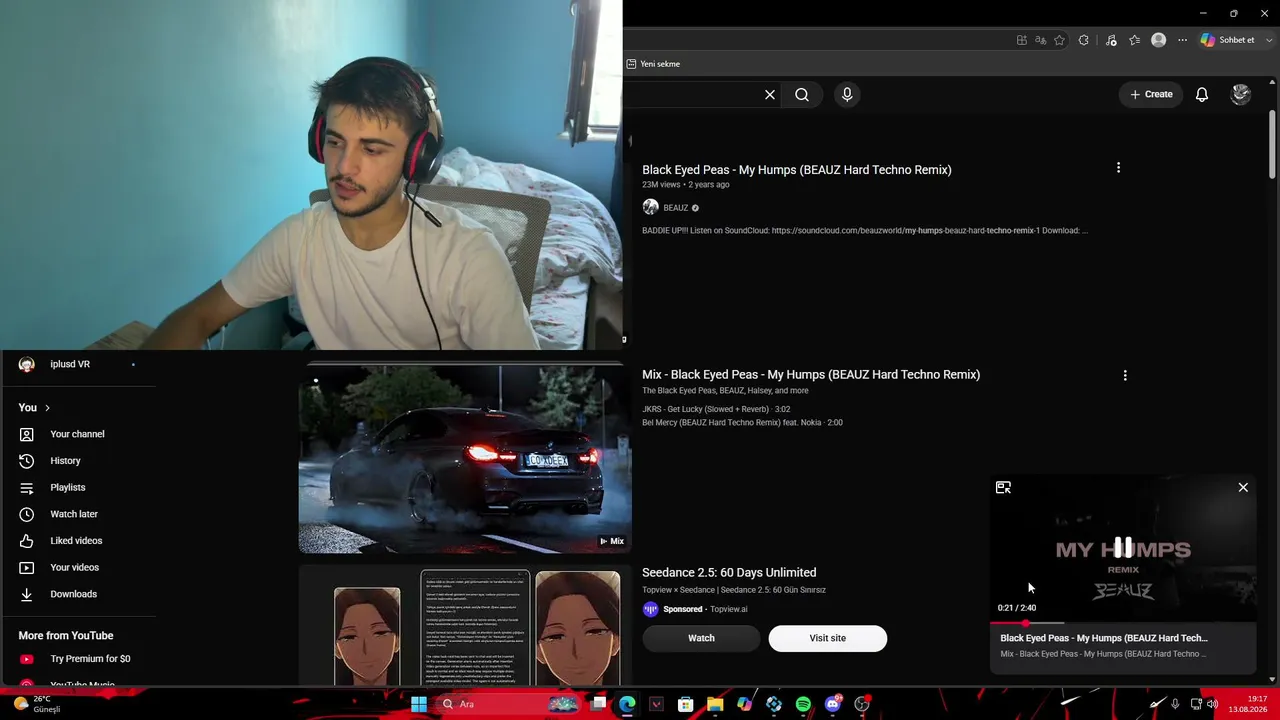1280x720 pixels.
Task: Open OBS Studio from the taskbar
Action: click(x=862, y=704)
